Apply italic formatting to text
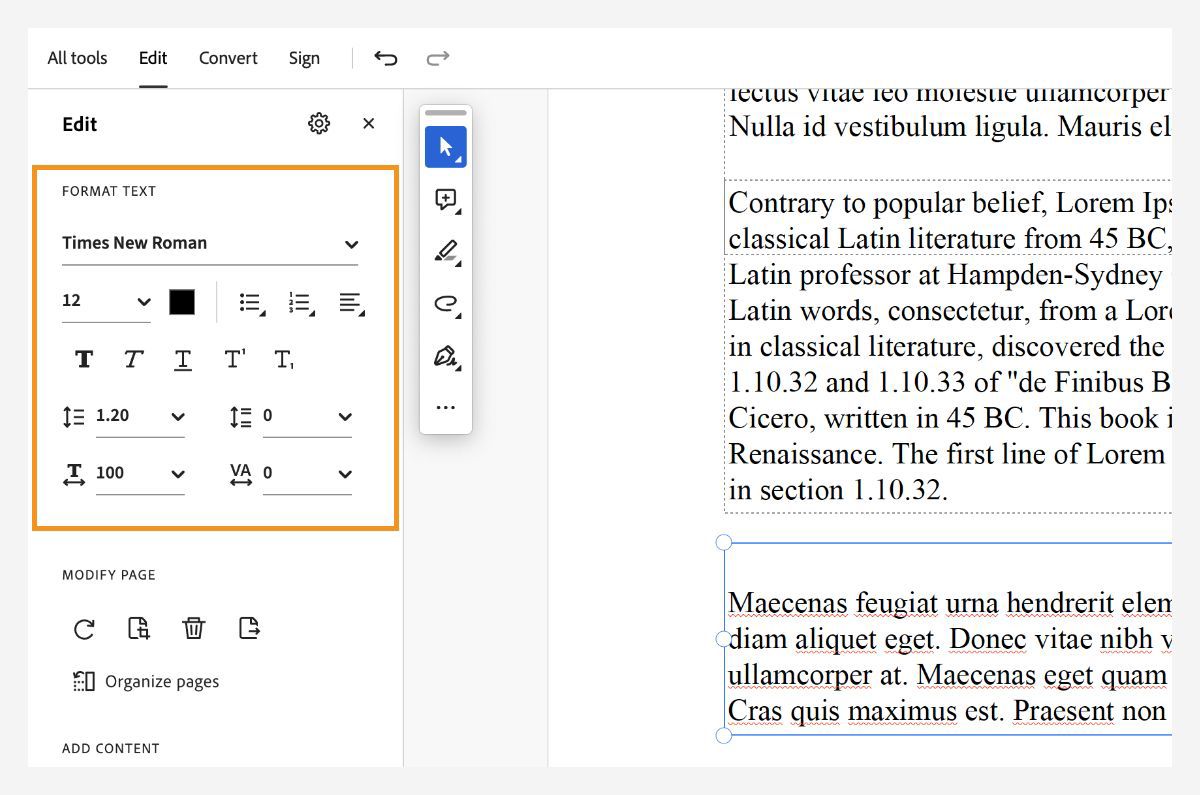The width and height of the screenshot is (1200, 795). [x=133, y=359]
